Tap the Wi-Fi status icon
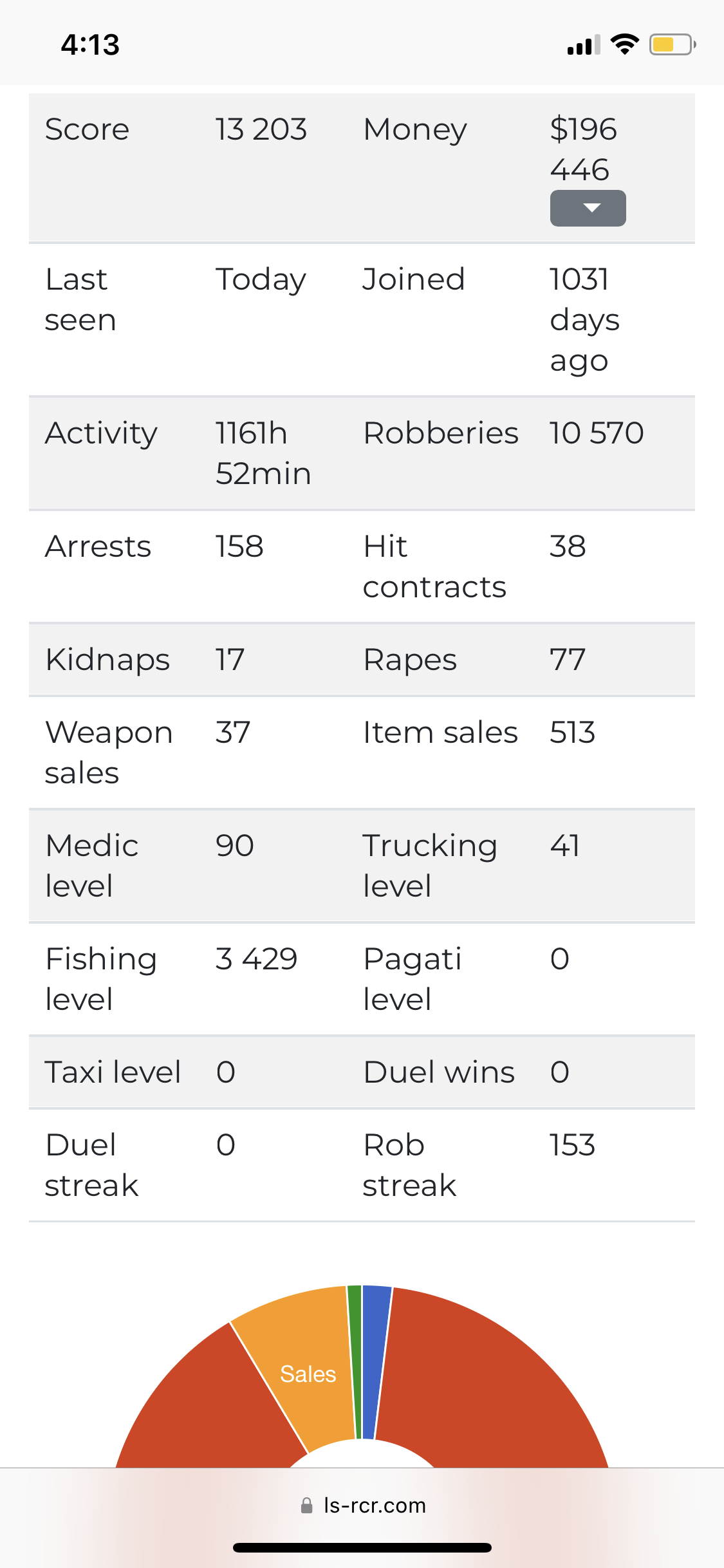 point(624,44)
